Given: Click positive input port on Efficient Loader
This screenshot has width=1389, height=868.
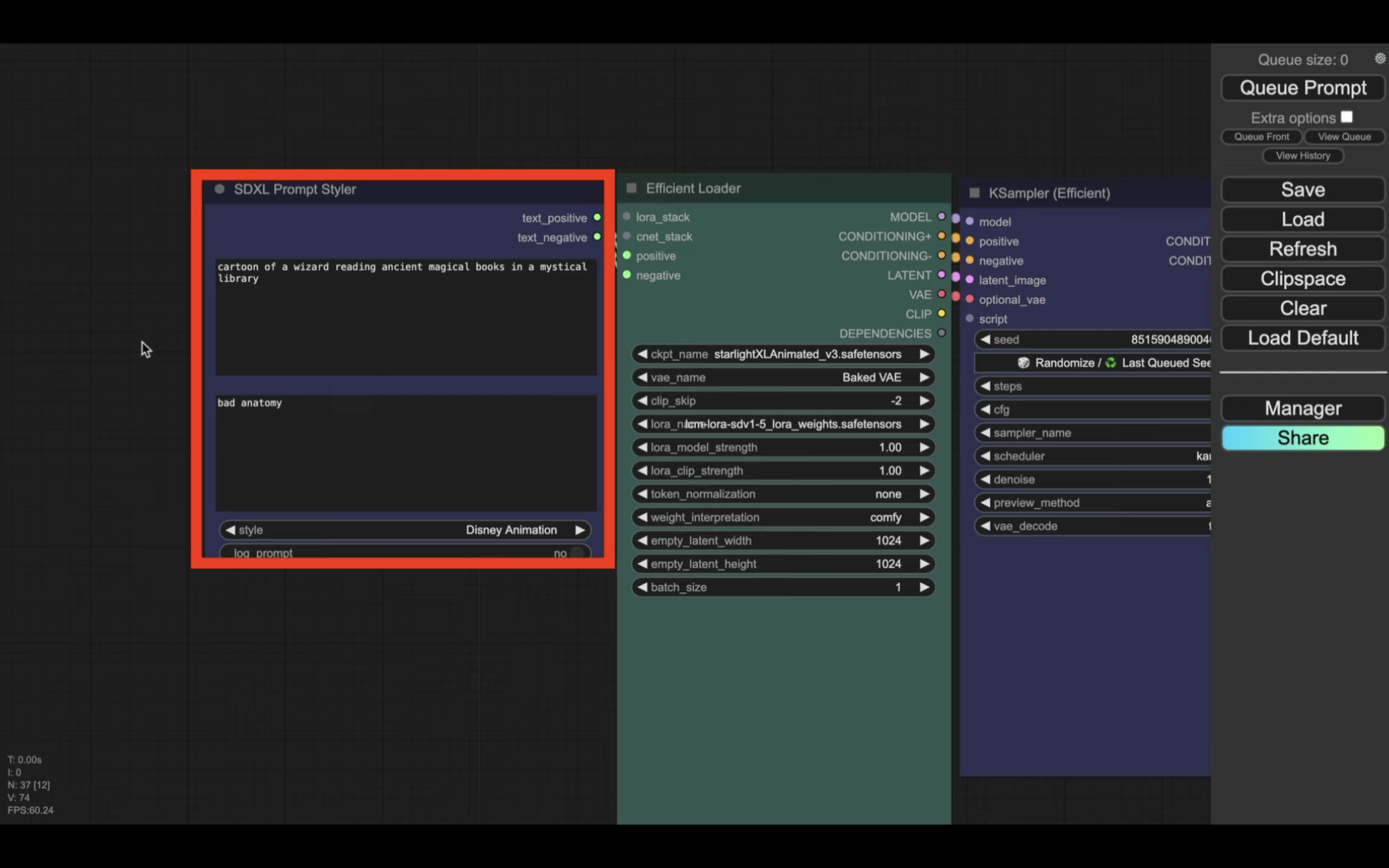Looking at the screenshot, I should pyautogui.click(x=627, y=256).
